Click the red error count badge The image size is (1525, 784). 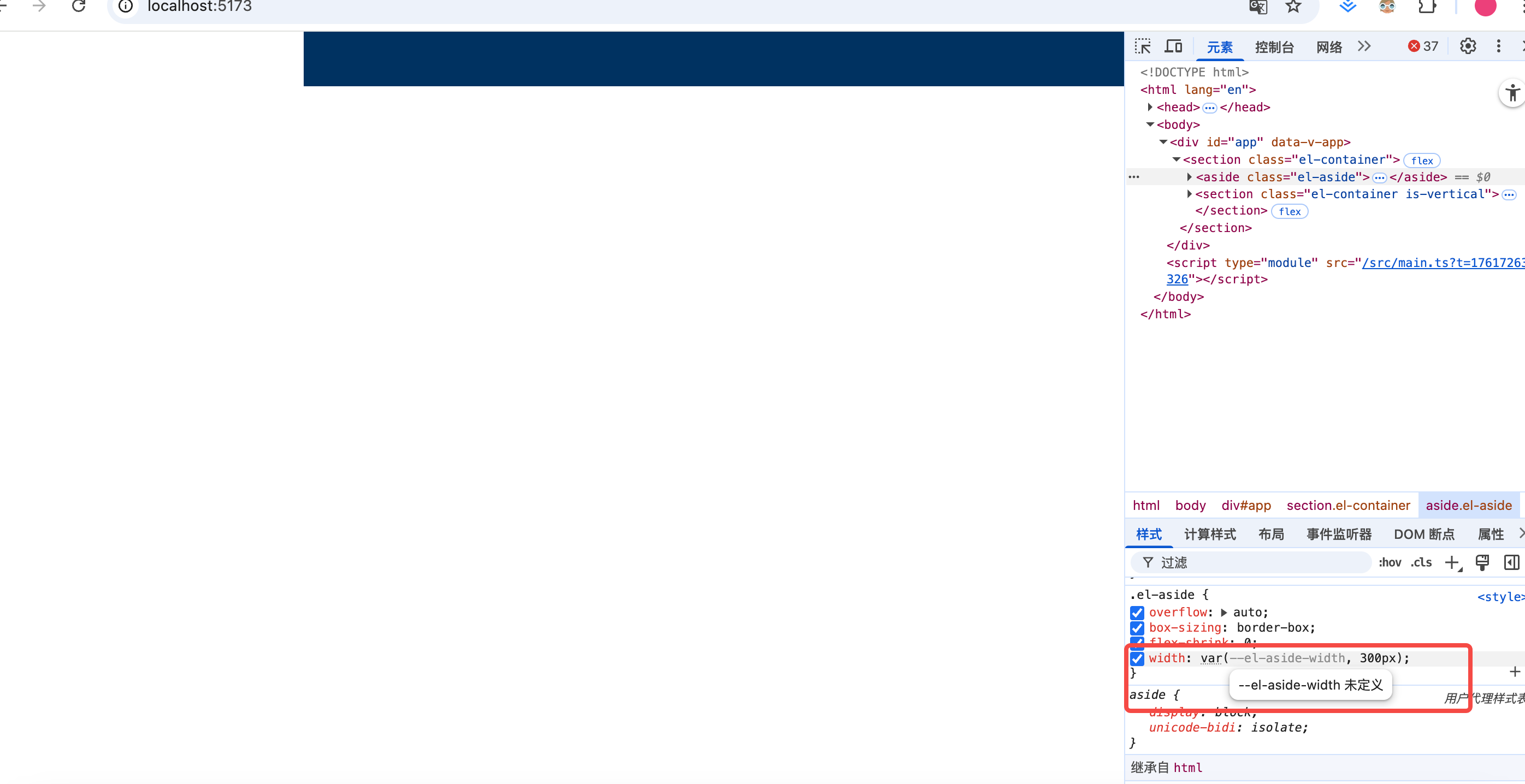click(x=1422, y=46)
